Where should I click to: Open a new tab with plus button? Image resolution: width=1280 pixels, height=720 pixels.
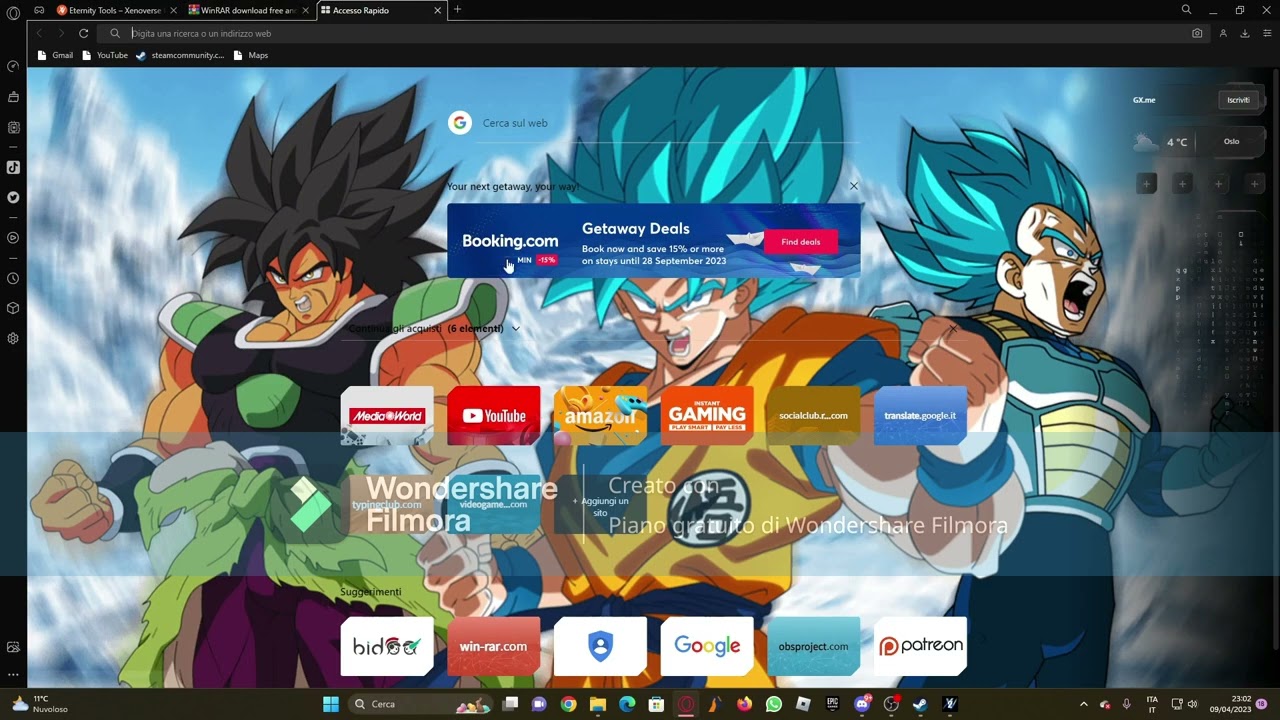click(x=457, y=10)
